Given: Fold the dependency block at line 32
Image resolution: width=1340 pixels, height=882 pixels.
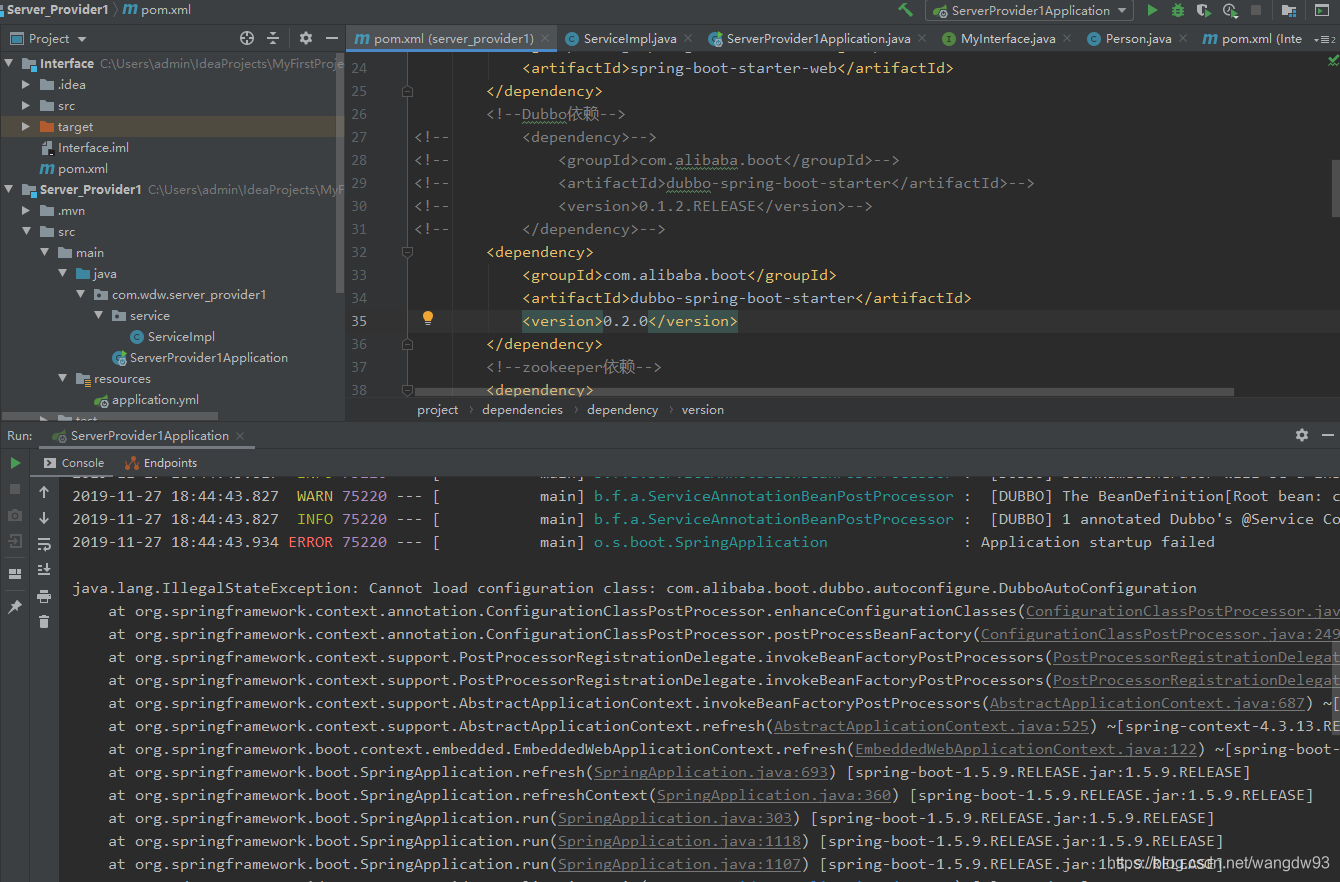Looking at the screenshot, I should (x=407, y=252).
